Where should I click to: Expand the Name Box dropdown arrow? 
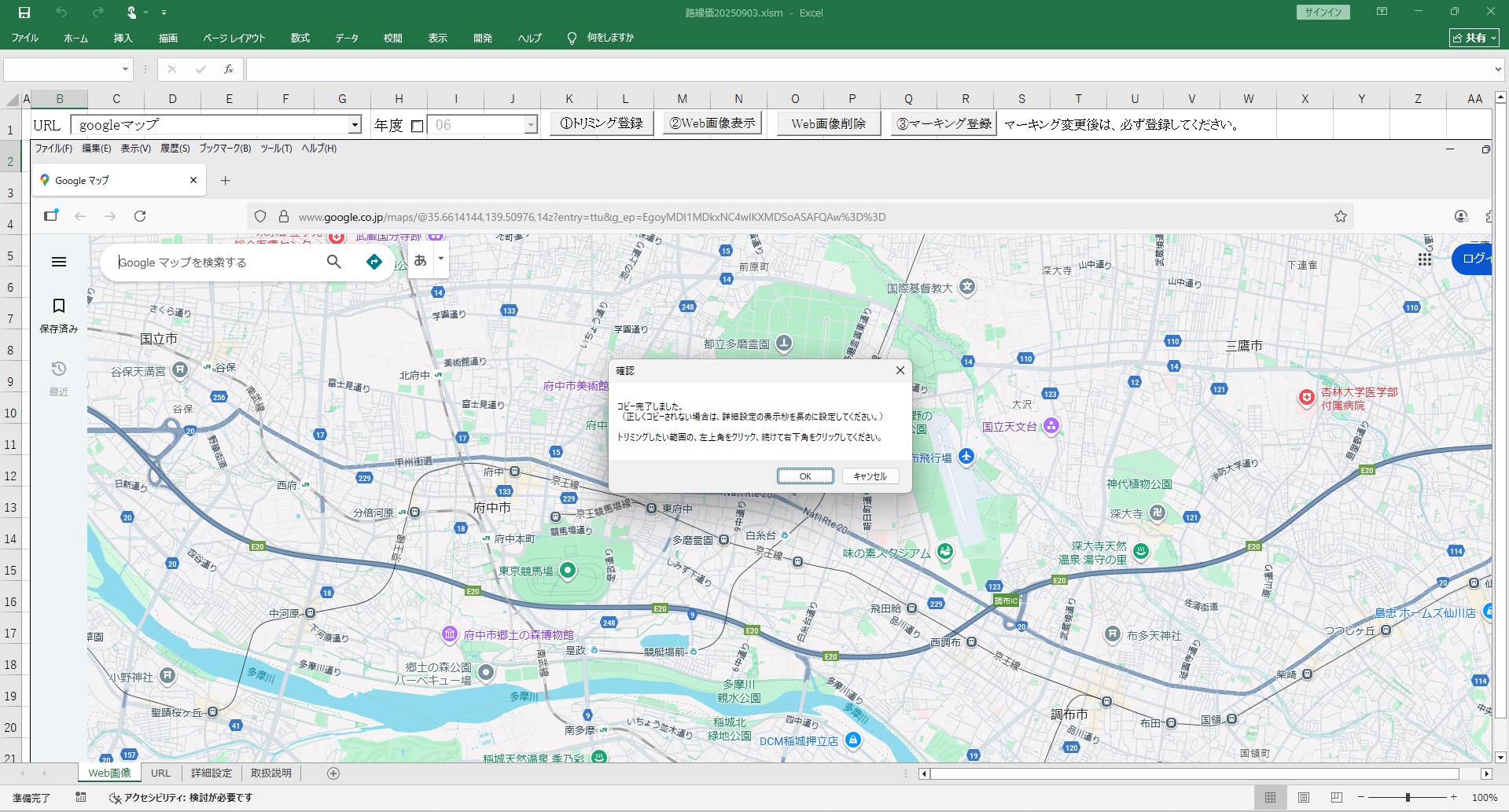125,69
